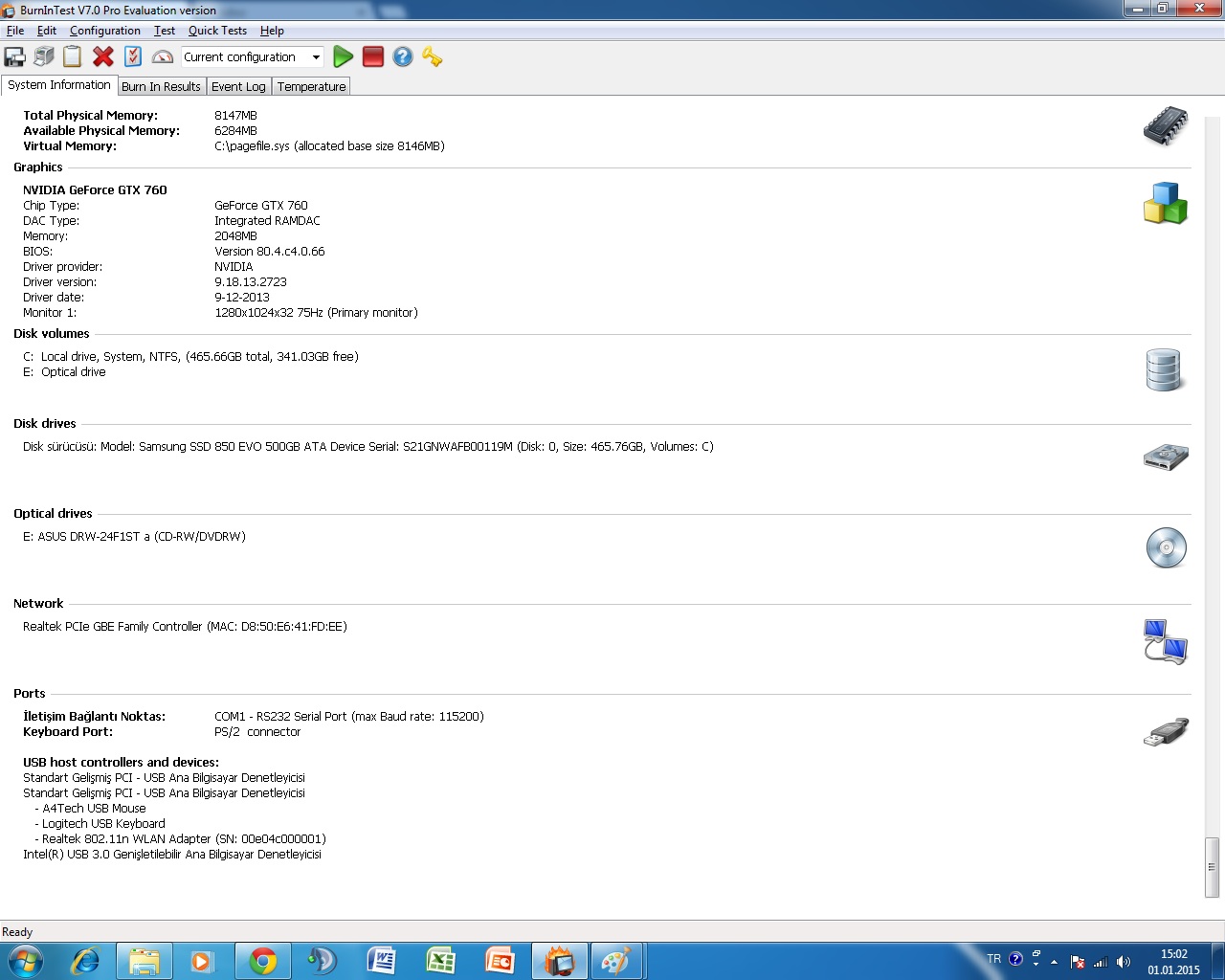Click the clipboard copy toolbar icon
The image size is (1225, 980).
tap(73, 57)
